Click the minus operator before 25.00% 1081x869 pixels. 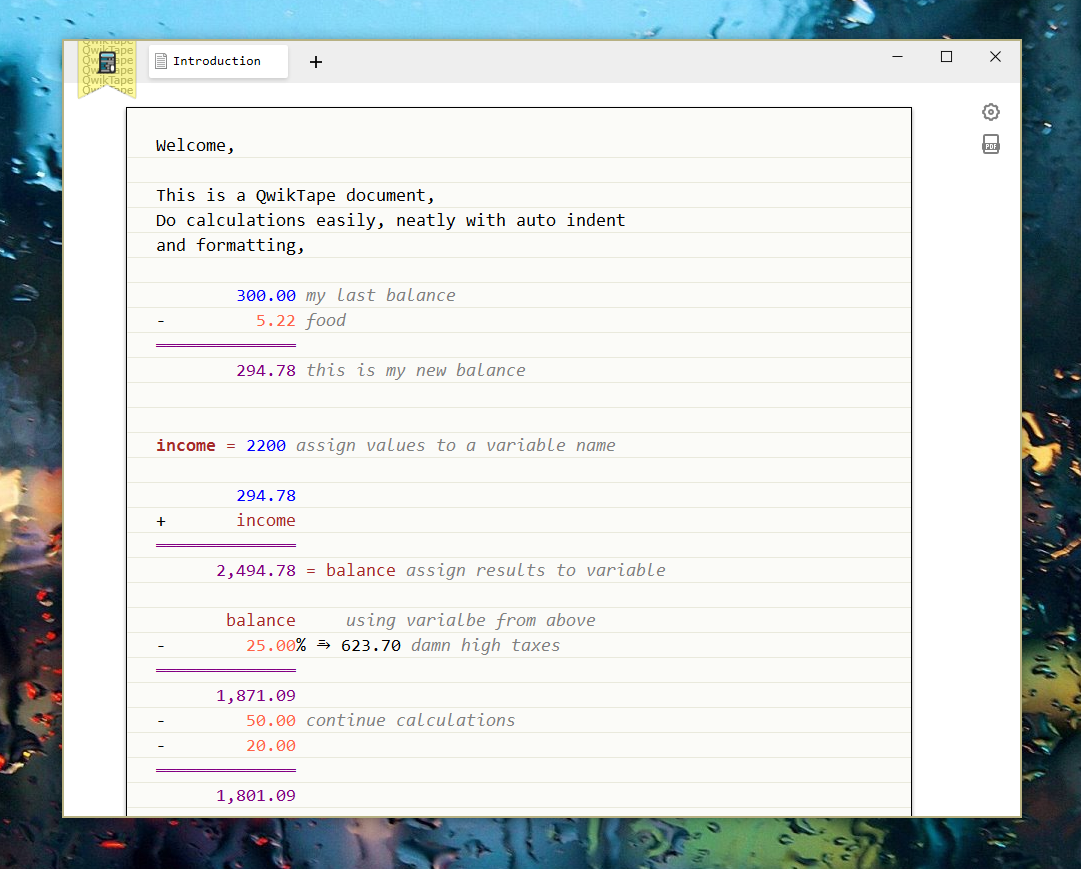(x=161, y=646)
